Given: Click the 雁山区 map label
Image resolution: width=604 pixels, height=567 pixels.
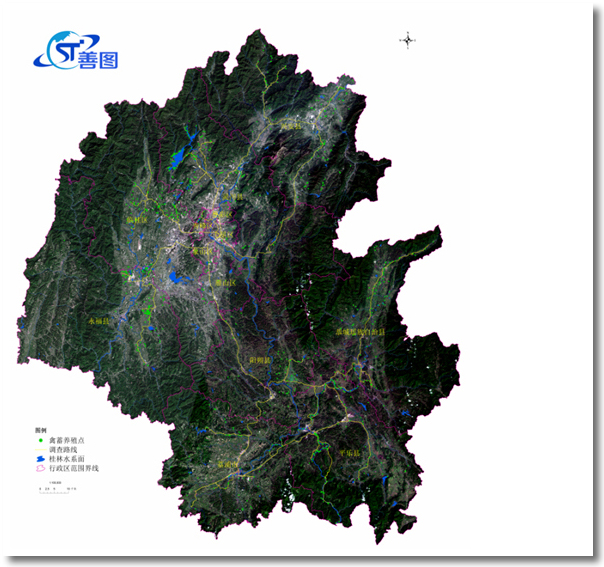Looking at the screenshot, I should (225, 283).
